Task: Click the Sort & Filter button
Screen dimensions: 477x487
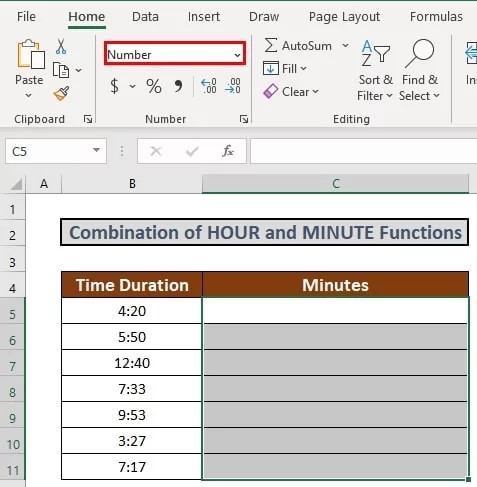Action: 375,70
